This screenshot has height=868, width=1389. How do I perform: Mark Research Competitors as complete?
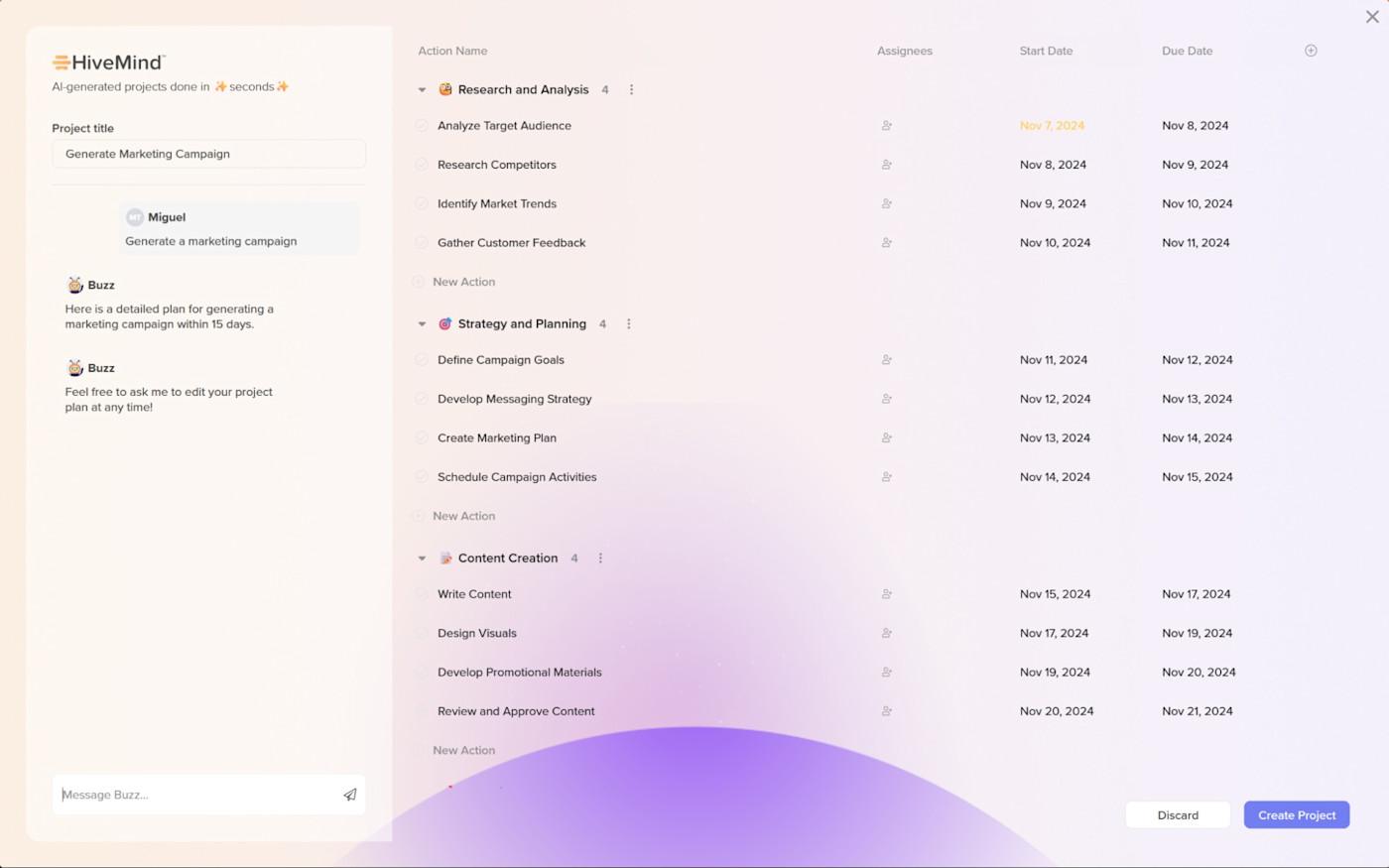421,164
